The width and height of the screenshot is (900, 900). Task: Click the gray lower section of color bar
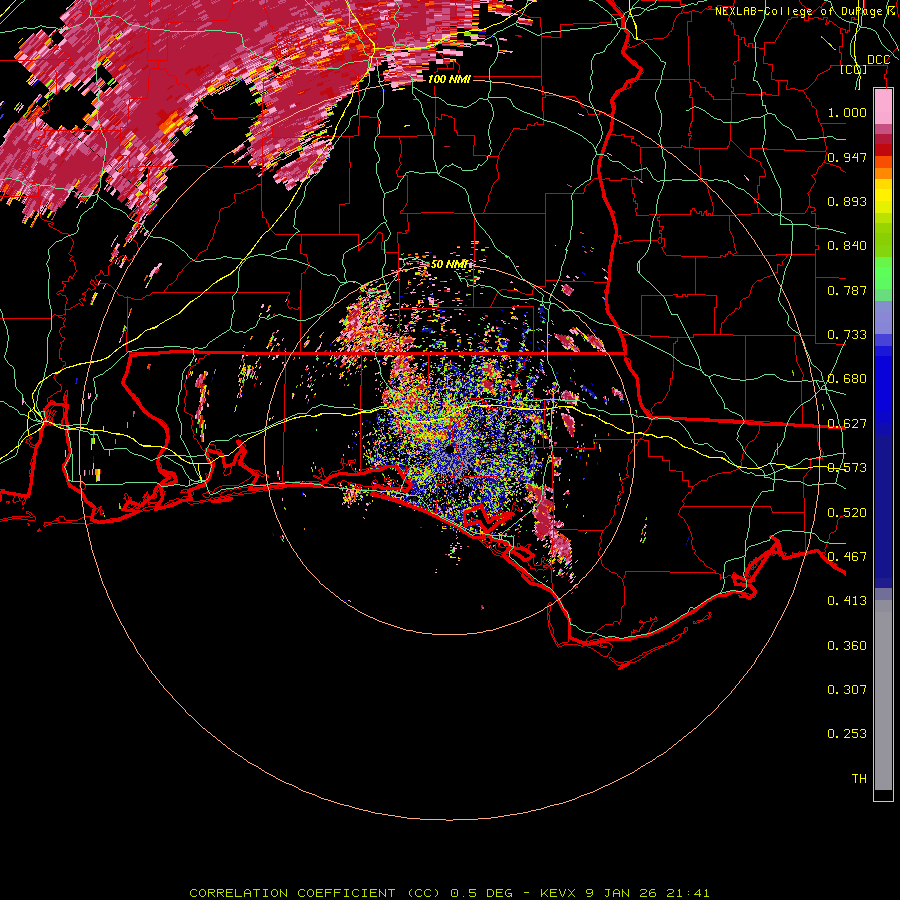[883, 695]
